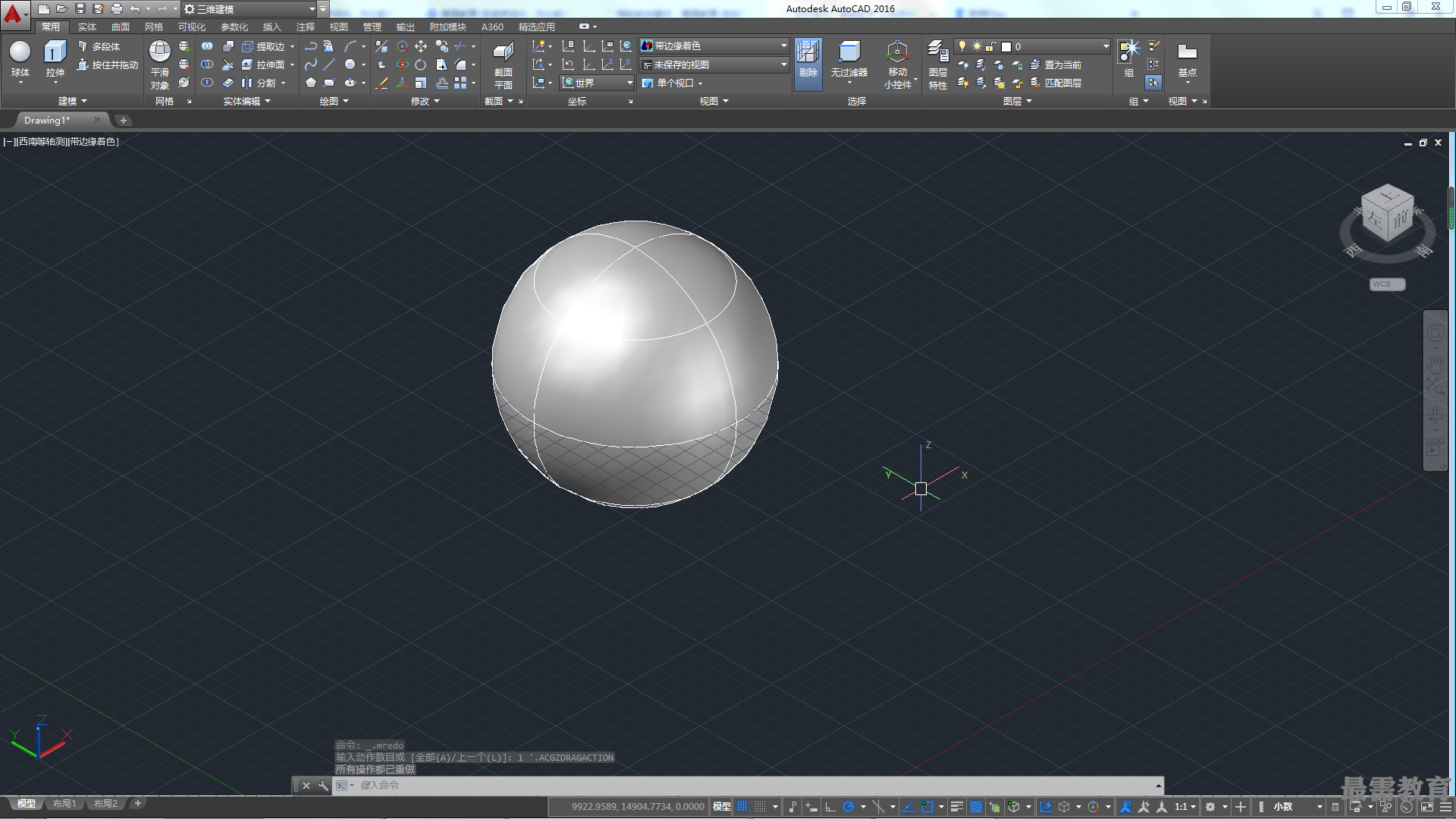
Task: Click viewport label controls [西南等轴测]
Action: pyautogui.click(x=42, y=142)
